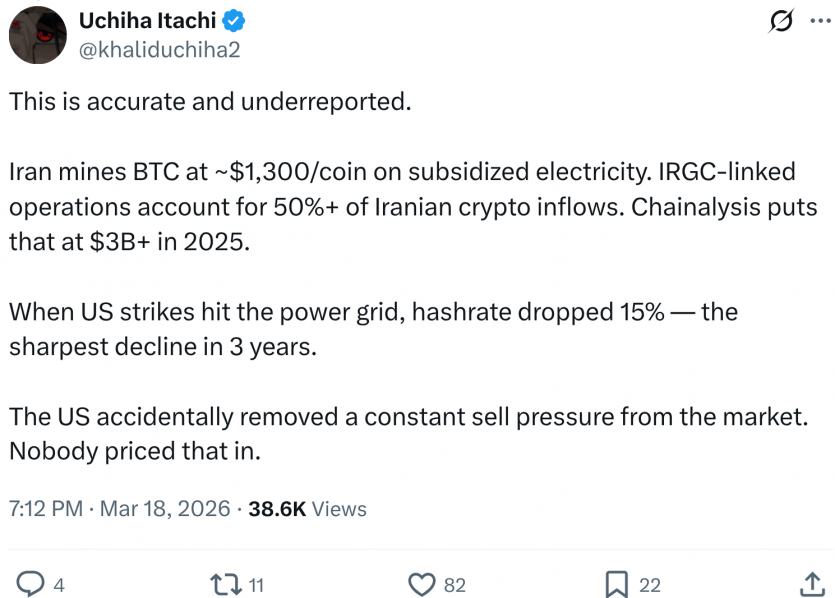
Task: View the 38.6K Views analytics
Action: click(x=307, y=509)
